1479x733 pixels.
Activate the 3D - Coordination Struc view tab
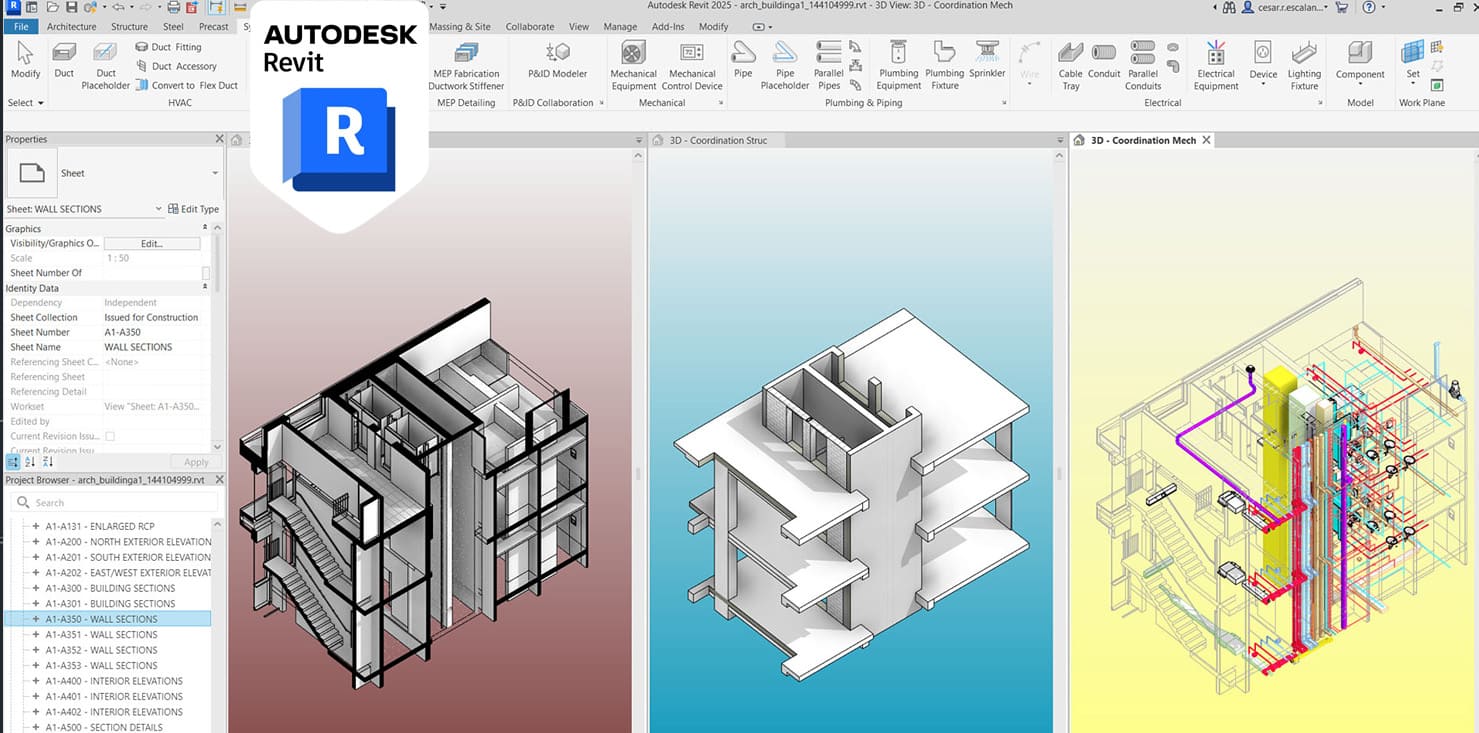tap(718, 140)
